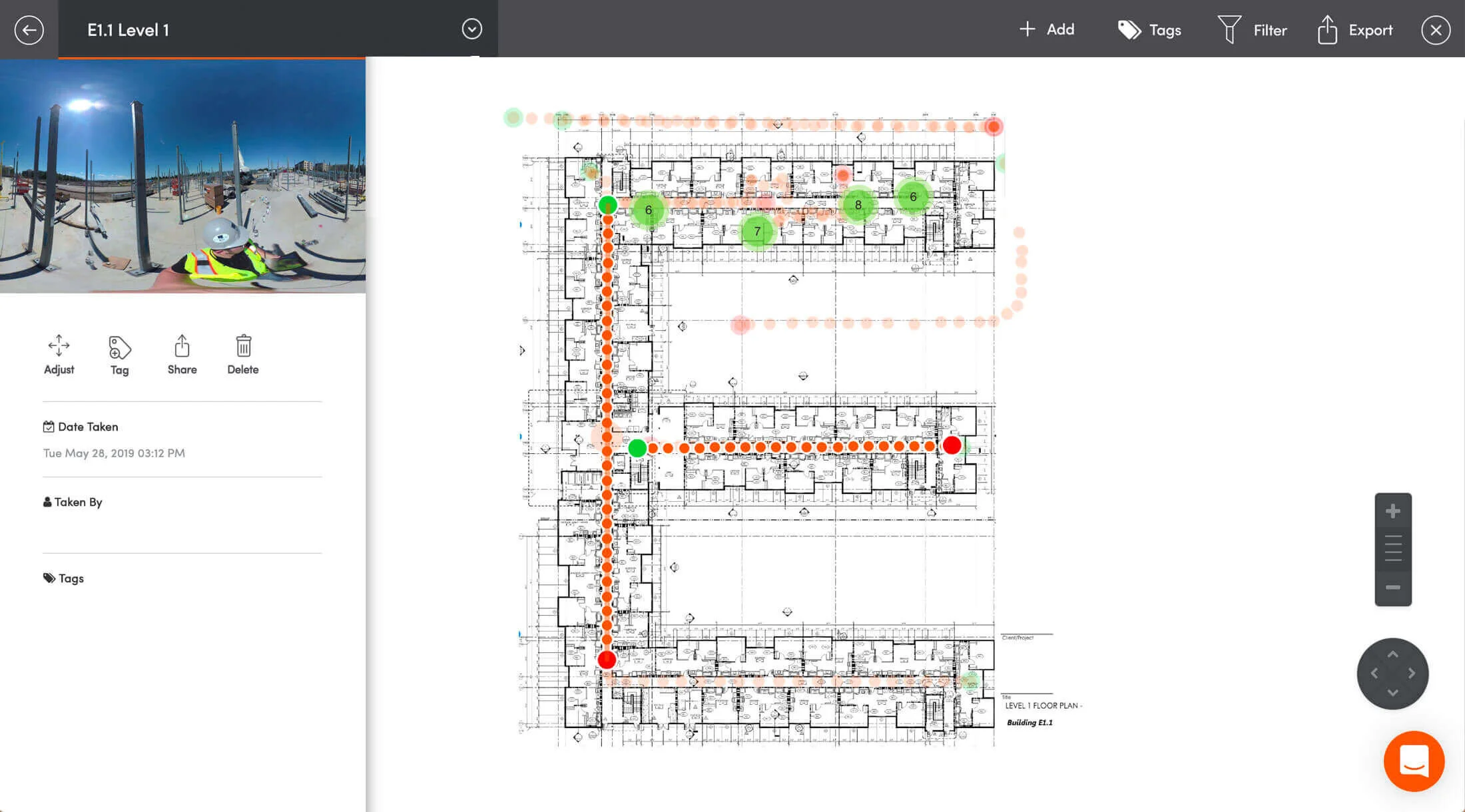Expand the E1.1 Level 1 title dropdown
Screen dimensions: 1465x812
click(472, 29)
